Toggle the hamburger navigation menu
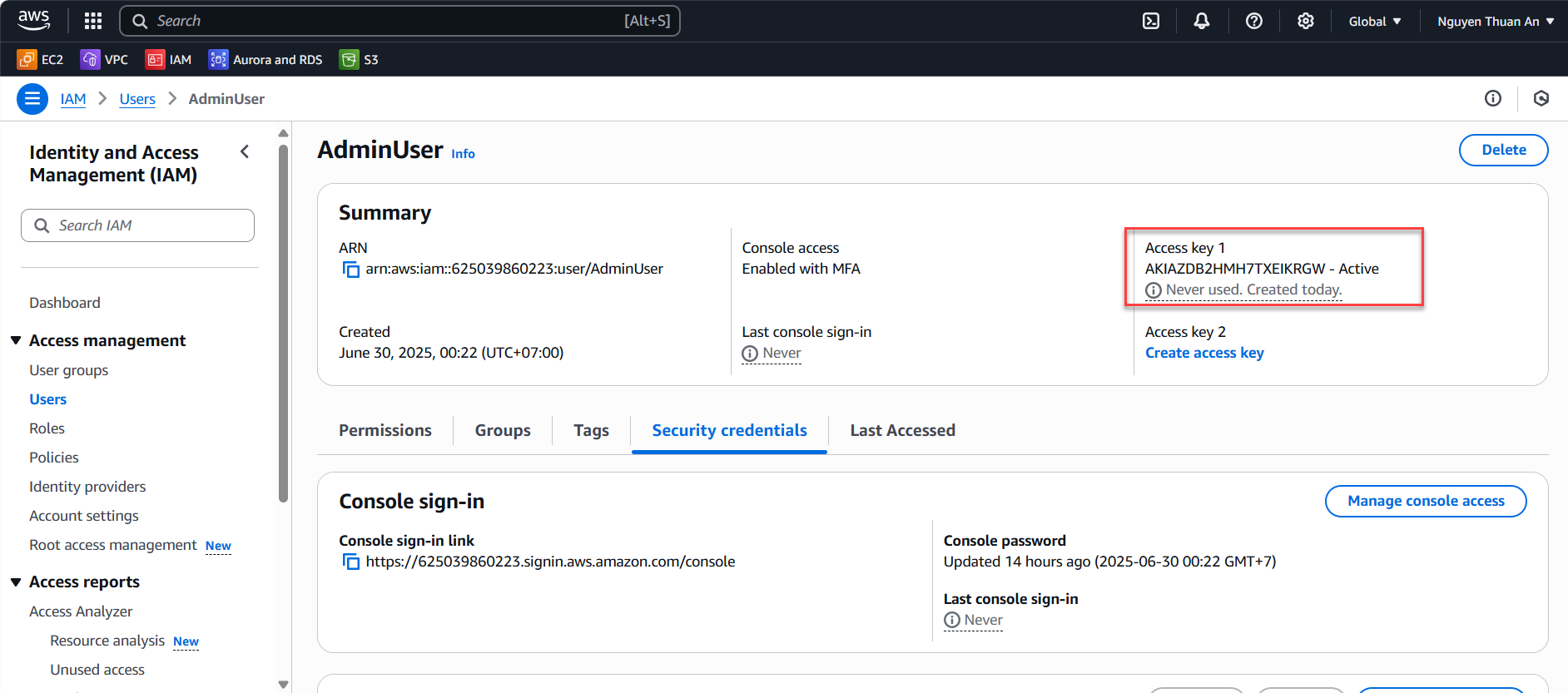This screenshot has height=693, width=1568. 32,99
